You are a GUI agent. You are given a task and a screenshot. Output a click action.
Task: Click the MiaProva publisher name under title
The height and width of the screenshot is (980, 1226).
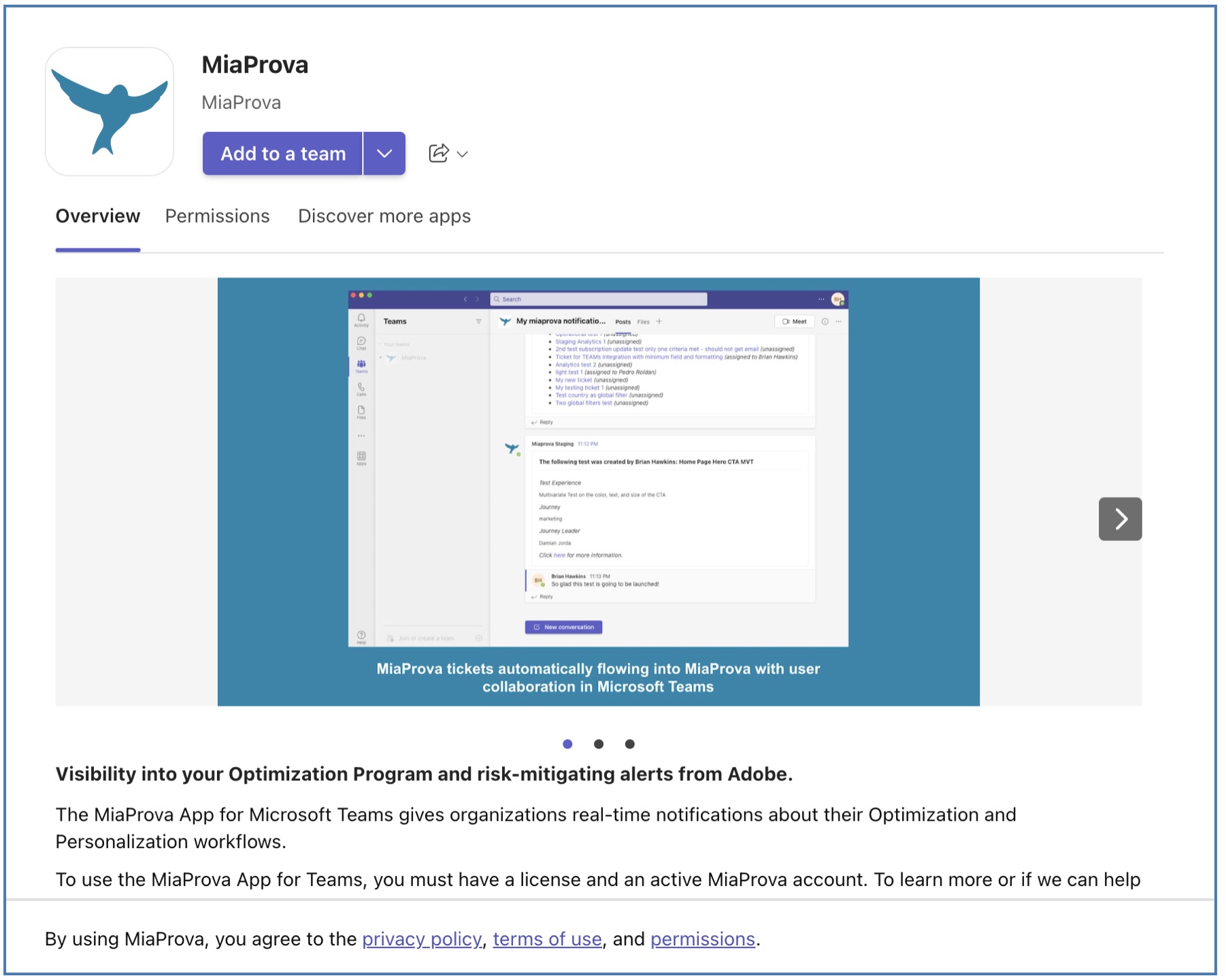pyautogui.click(x=242, y=103)
